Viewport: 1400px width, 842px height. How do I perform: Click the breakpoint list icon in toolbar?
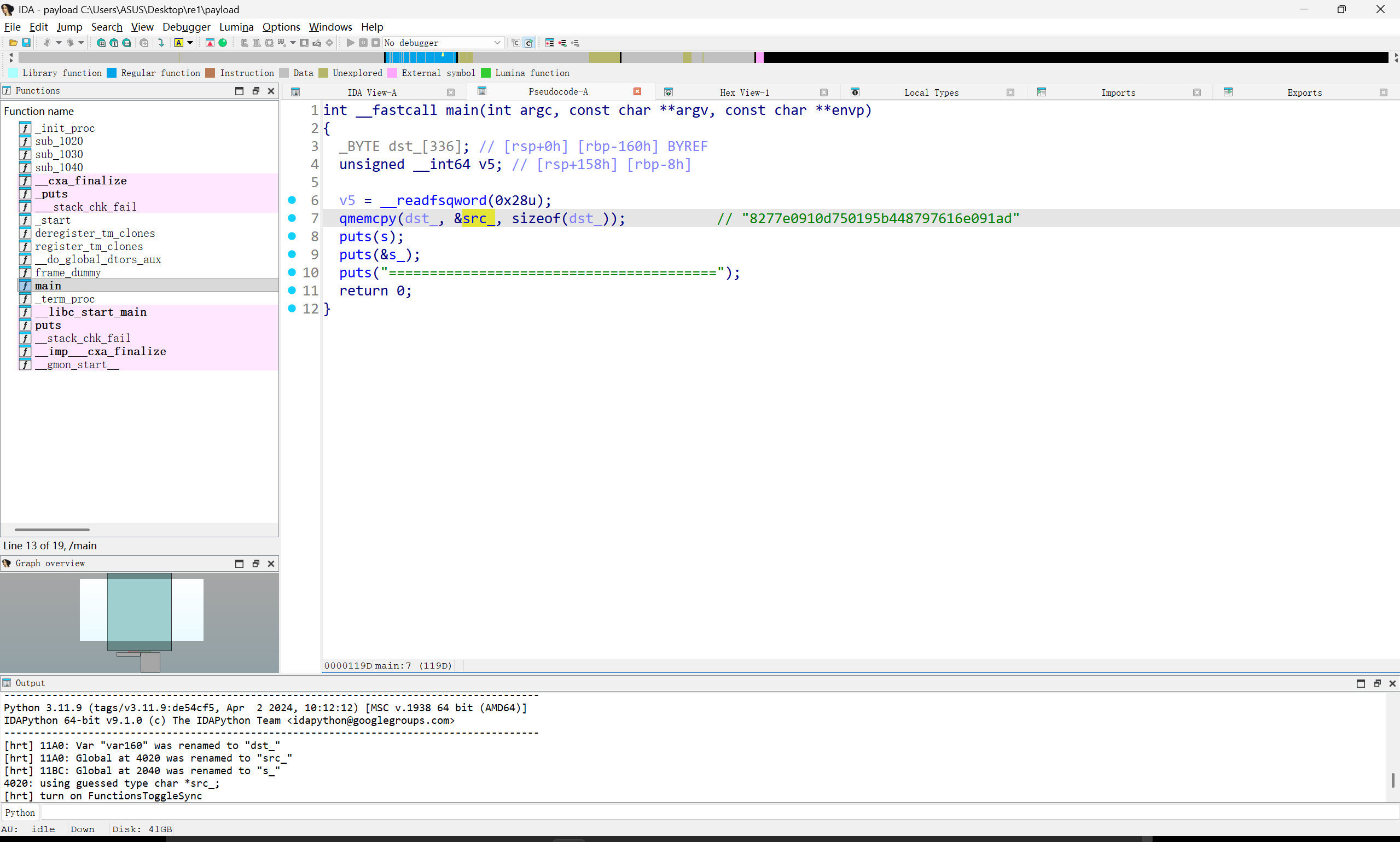coord(550,43)
